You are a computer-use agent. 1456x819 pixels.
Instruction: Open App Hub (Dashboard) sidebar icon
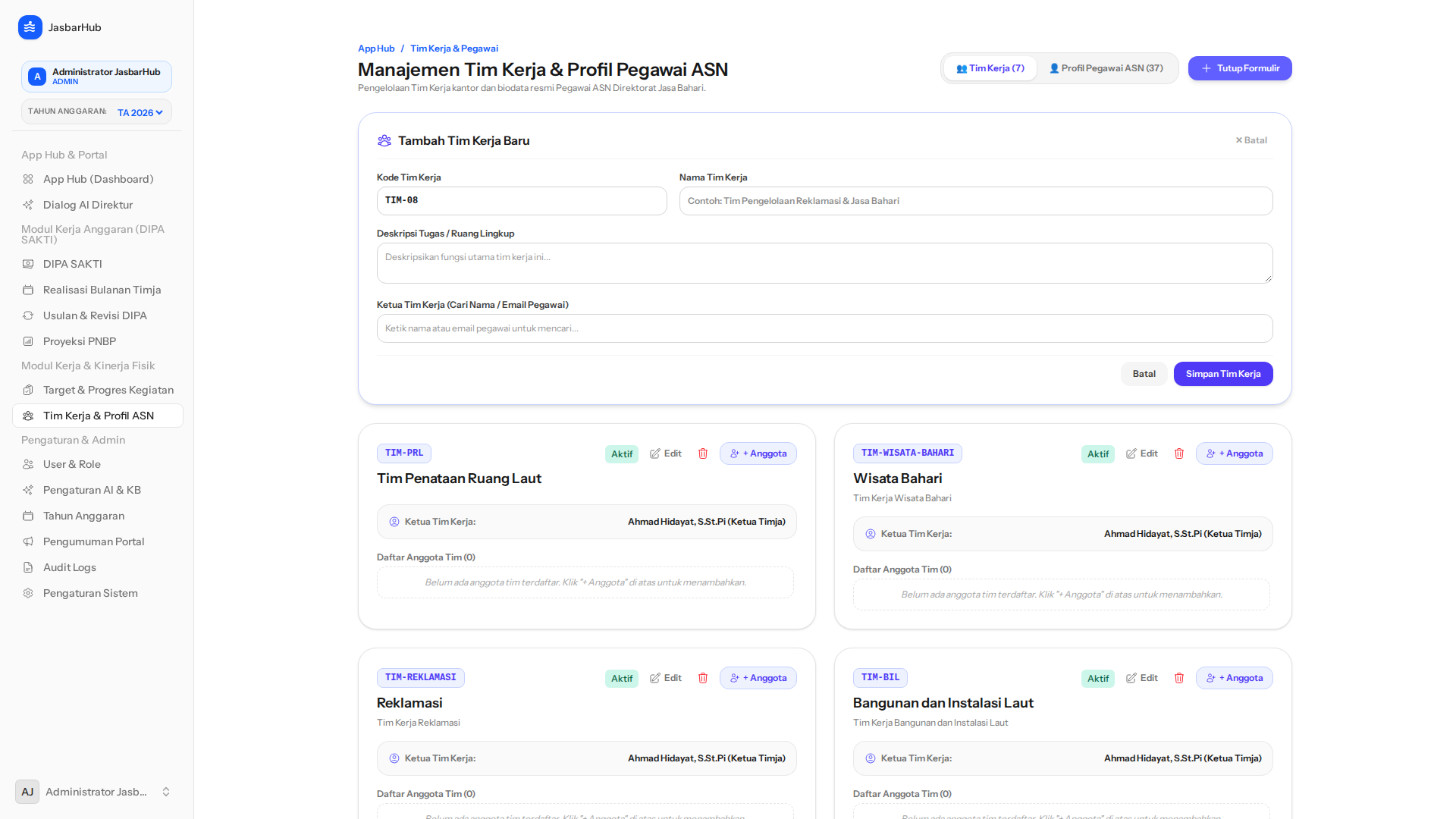(x=28, y=179)
